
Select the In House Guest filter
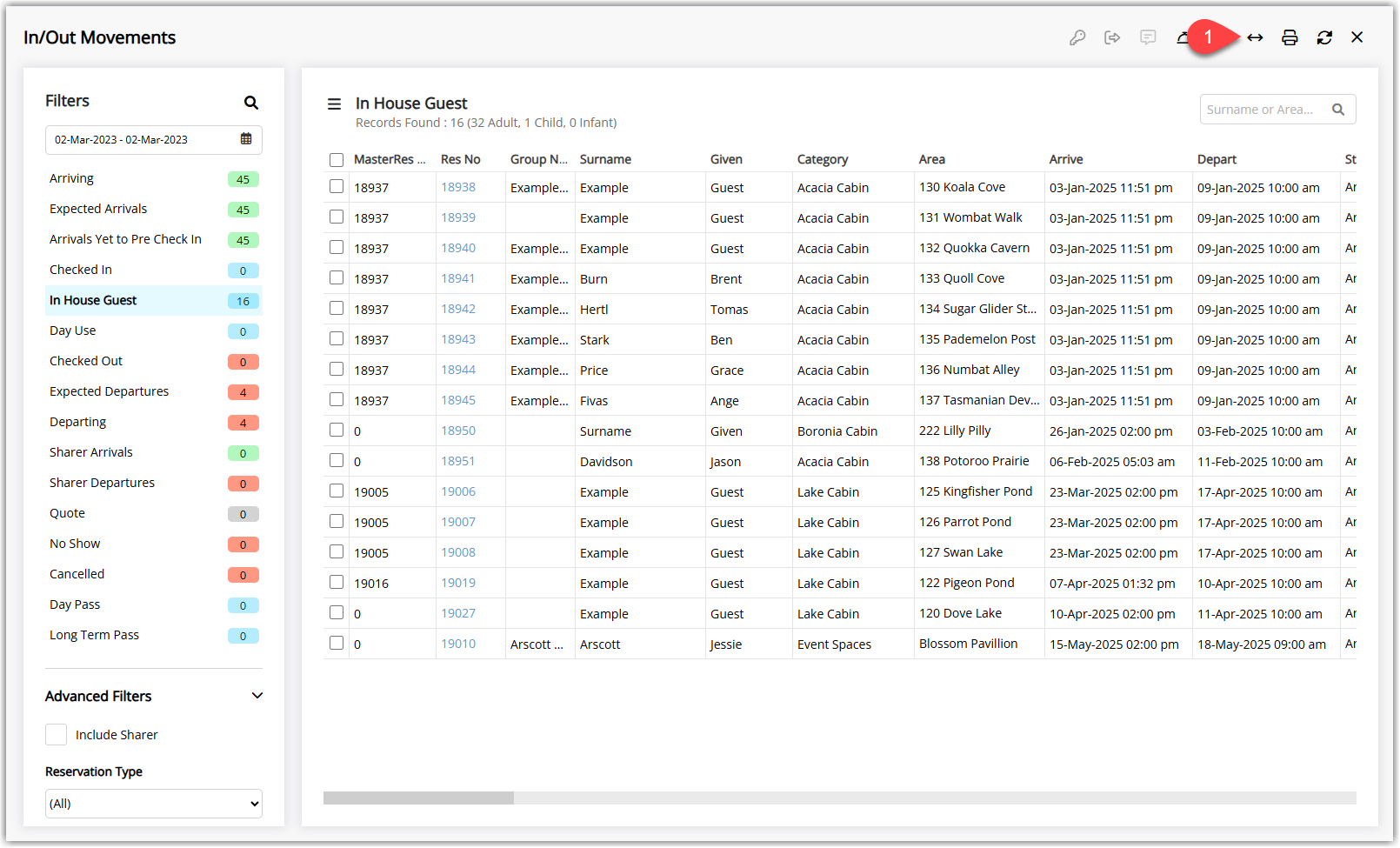coord(154,300)
